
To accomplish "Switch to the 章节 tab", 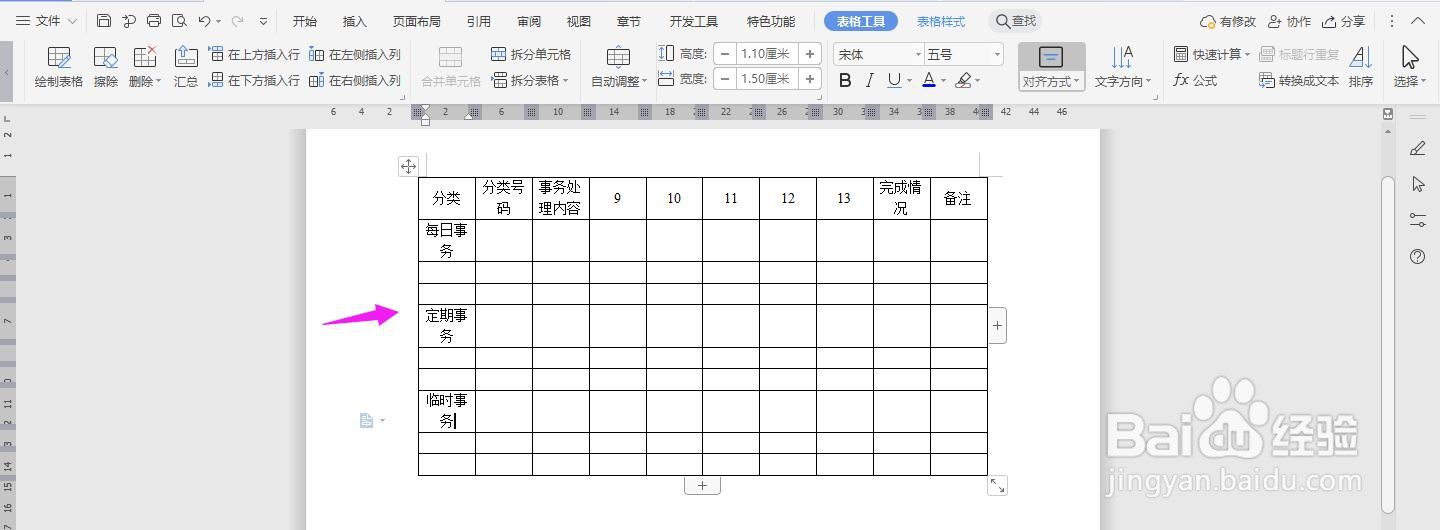I will pyautogui.click(x=629, y=21).
